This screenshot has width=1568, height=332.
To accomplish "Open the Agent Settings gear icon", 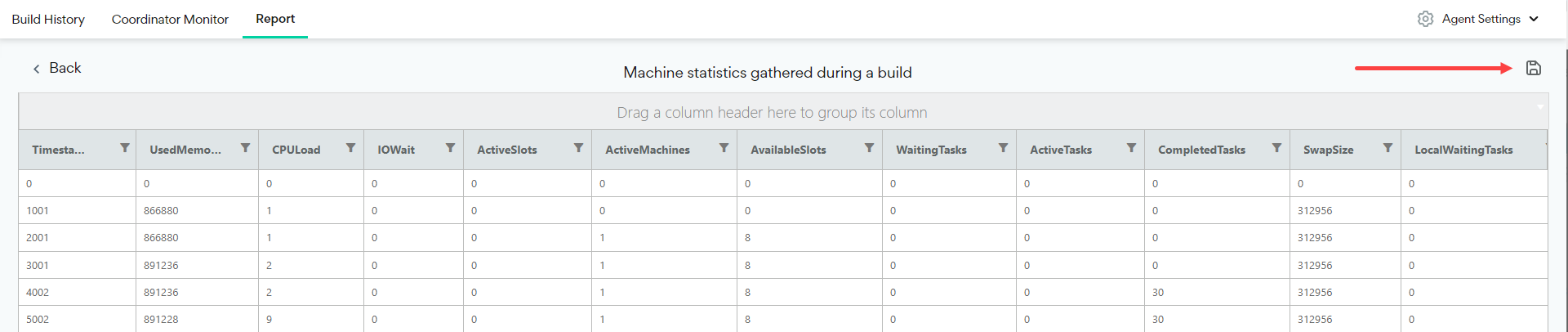I will (1425, 19).
